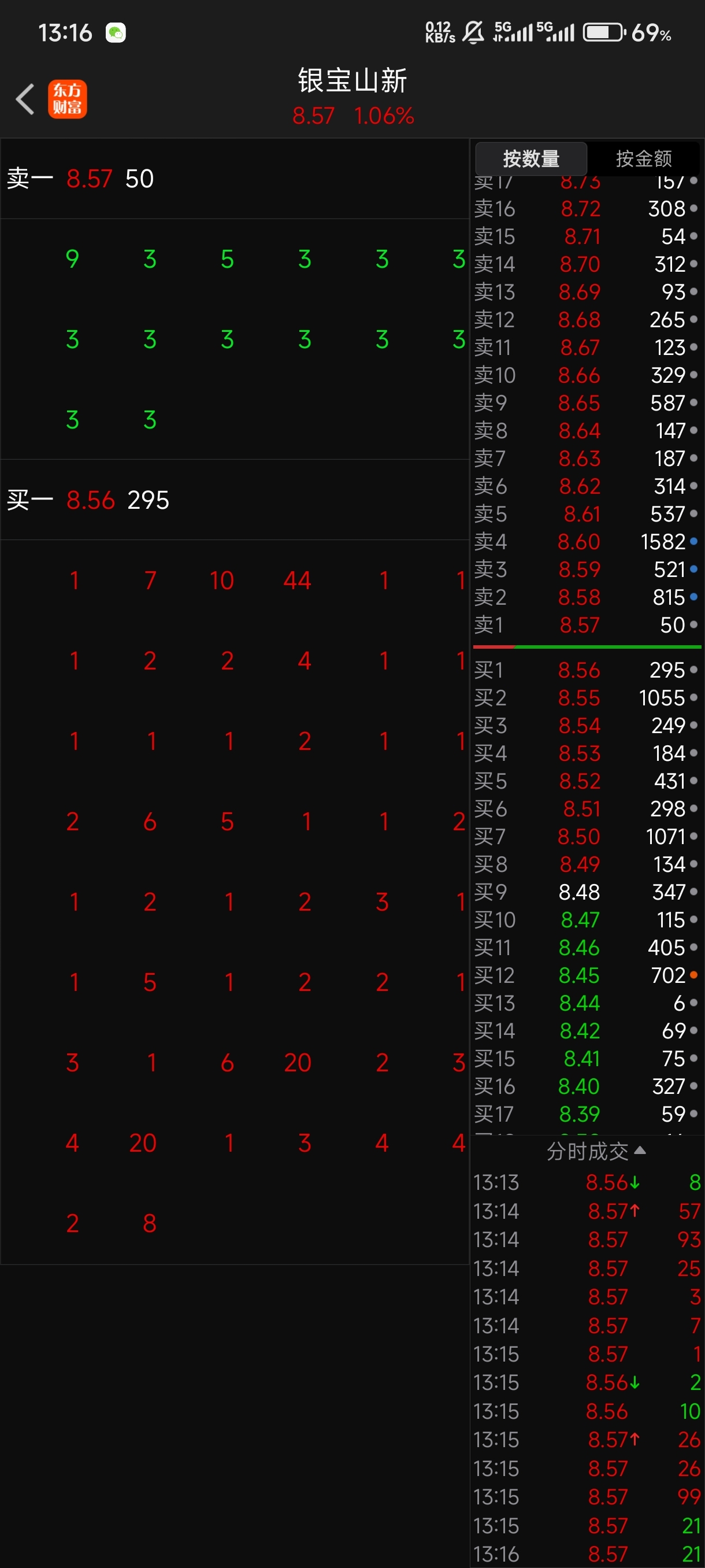Tap the grey dot beside 卖5 537
The height and width of the screenshot is (1568, 705).
point(693,514)
